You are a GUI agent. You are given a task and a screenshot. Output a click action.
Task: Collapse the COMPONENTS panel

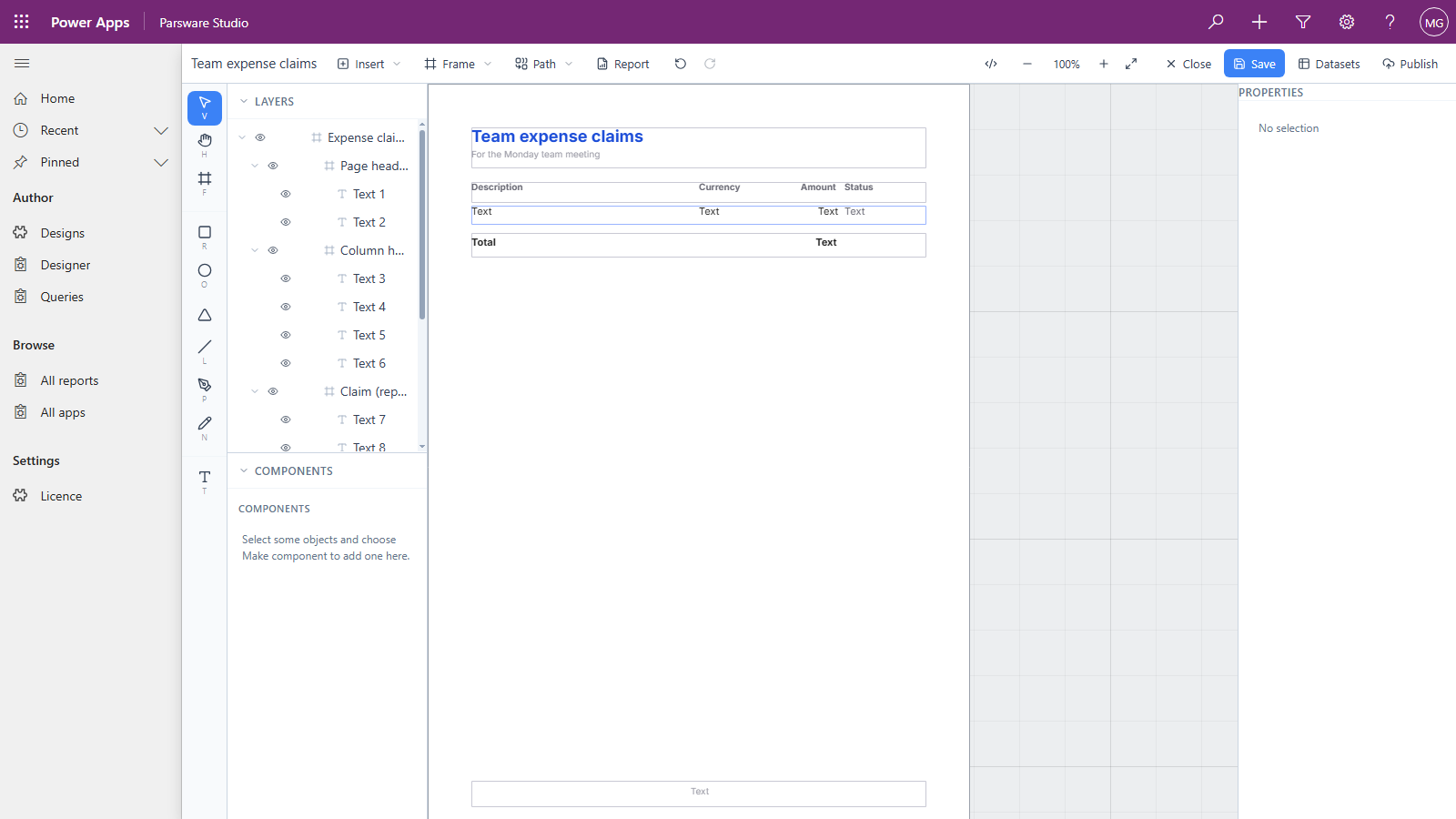pyautogui.click(x=244, y=471)
